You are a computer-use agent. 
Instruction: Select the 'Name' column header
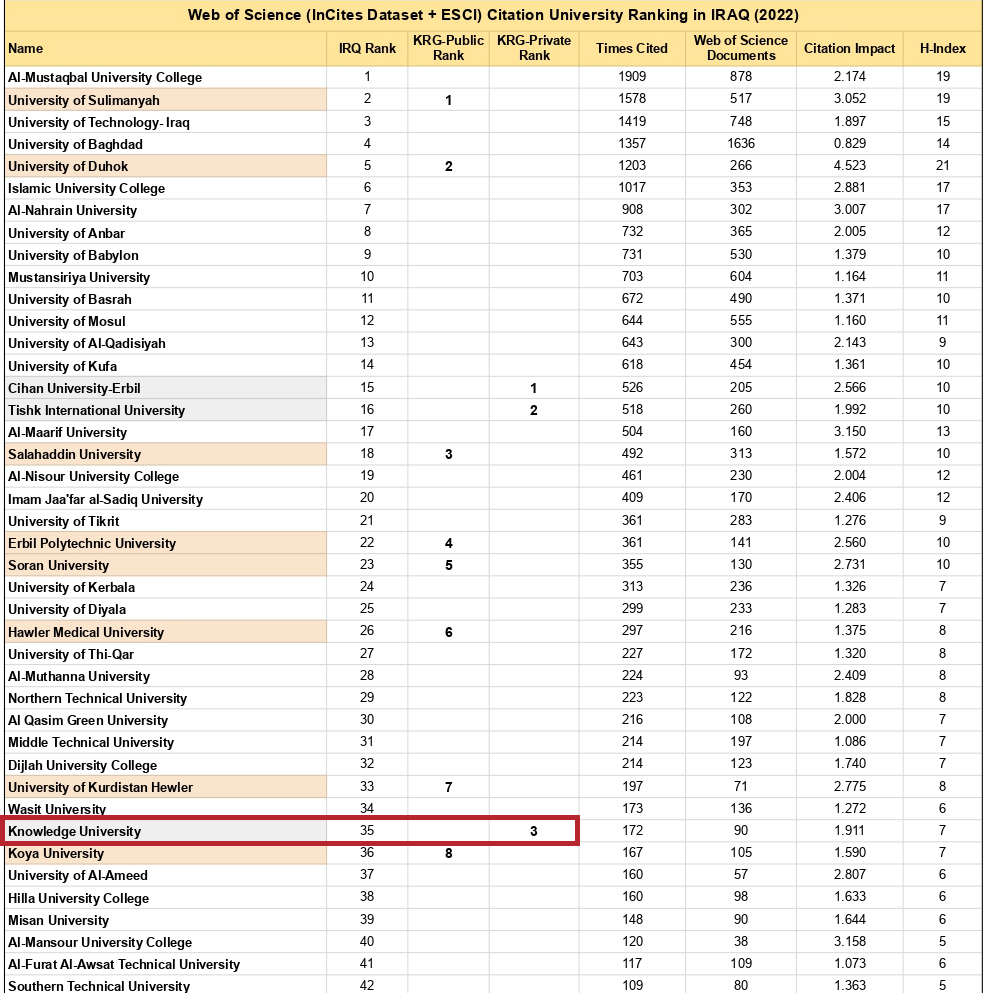[166, 49]
